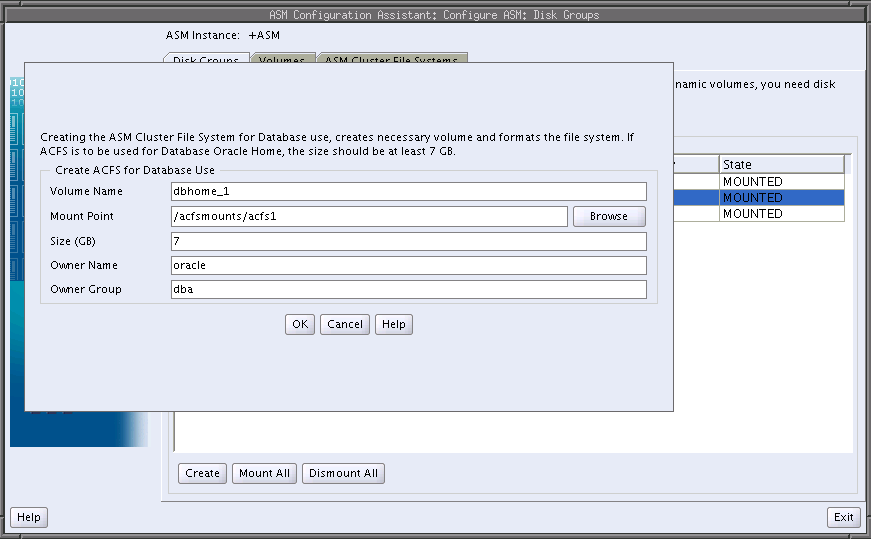Screen dimensions: 871x539
Task: Click into the Size (GB) field
Action: pyautogui.click(x=408, y=241)
